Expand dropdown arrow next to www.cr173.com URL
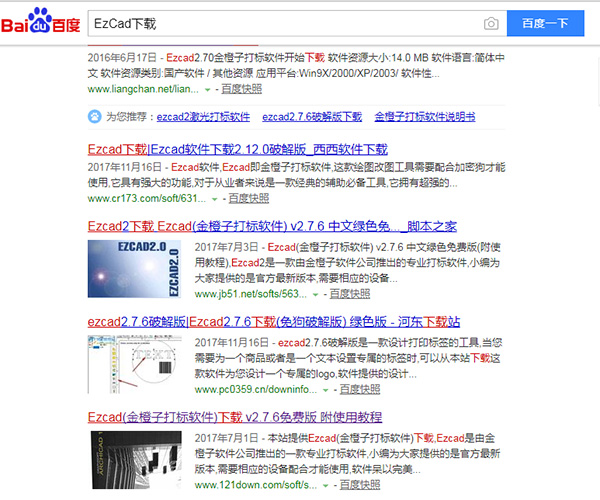The height and width of the screenshot is (500, 600). (x=215, y=199)
